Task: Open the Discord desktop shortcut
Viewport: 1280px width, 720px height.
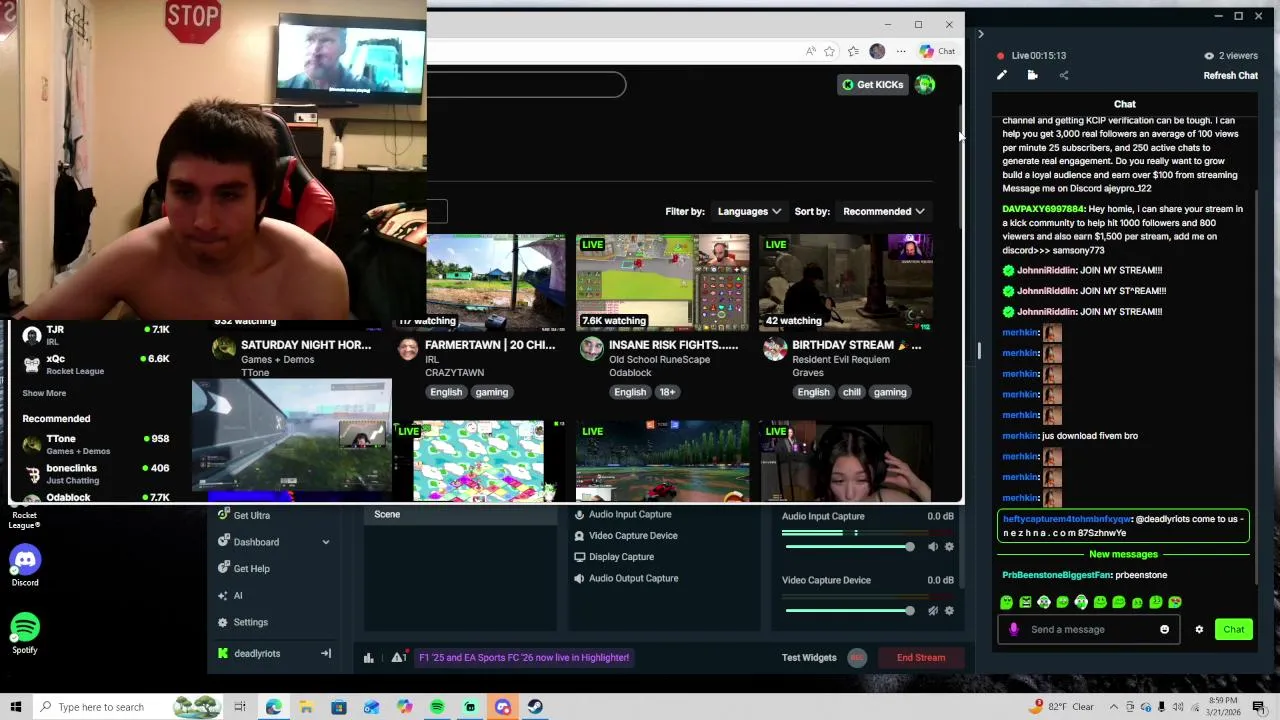Action: point(25,566)
